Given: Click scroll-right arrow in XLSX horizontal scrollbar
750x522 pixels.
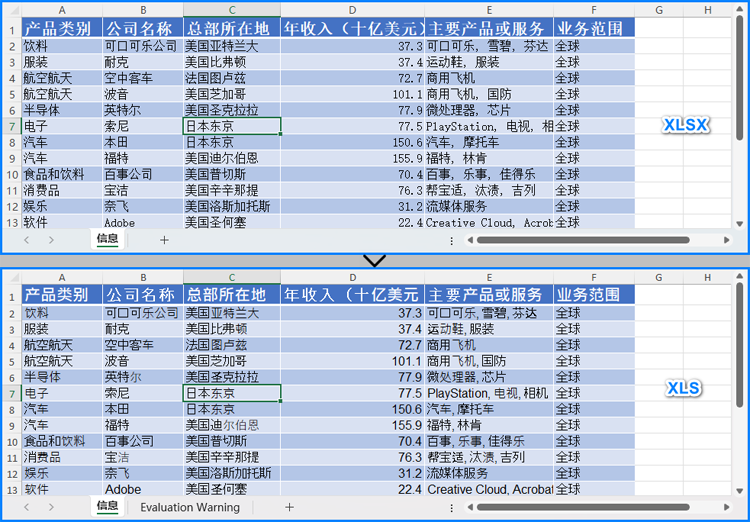Looking at the screenshot, I should coord(727,240).
